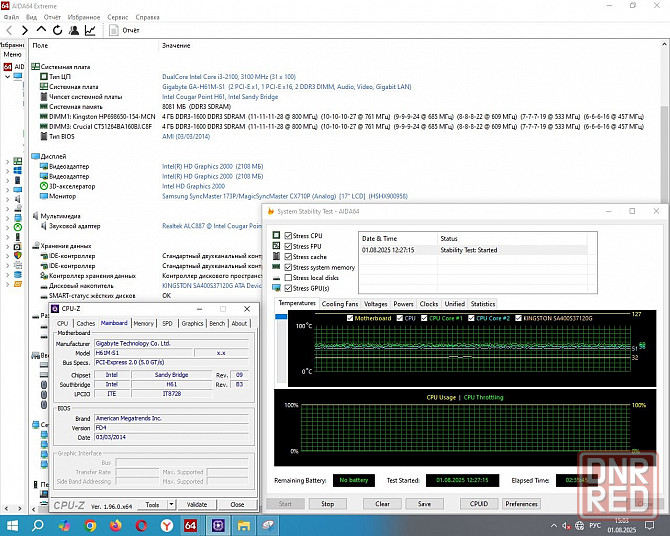
Task: Open File Explorer from the taskbar
Action: click(x=243, y=525)
